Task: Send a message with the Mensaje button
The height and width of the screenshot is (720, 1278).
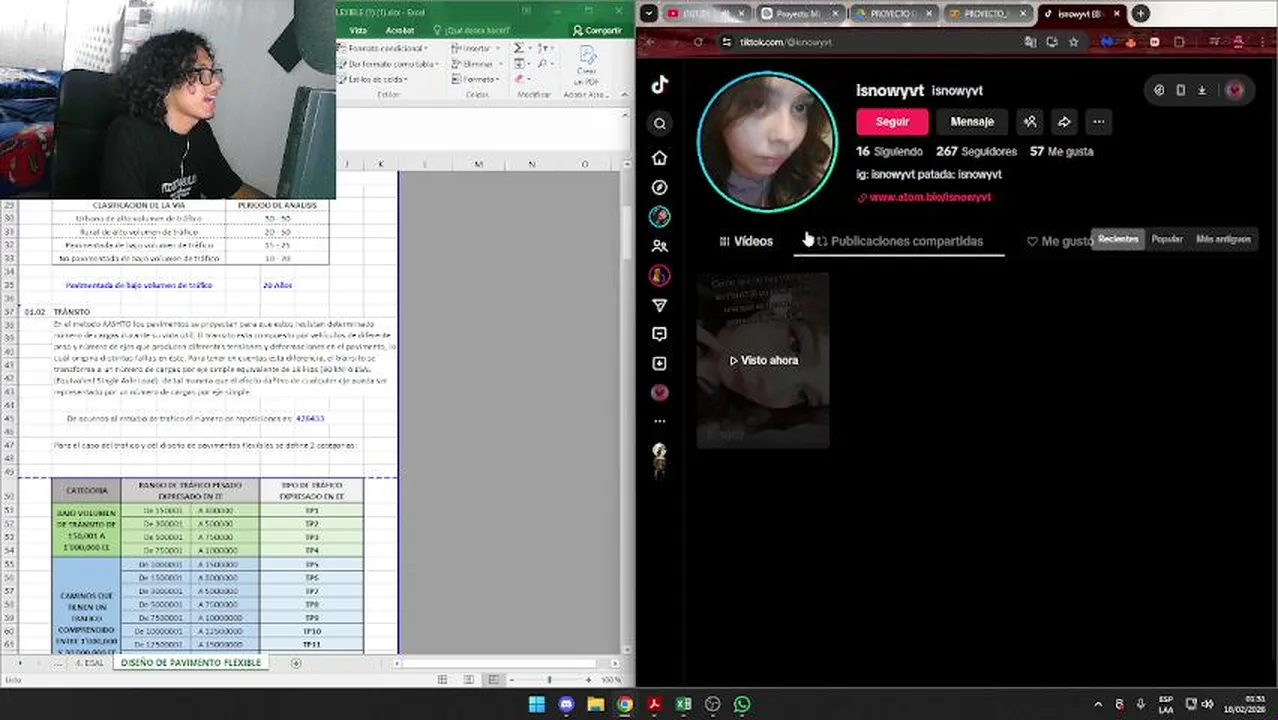Action: [x=972, y=122]
